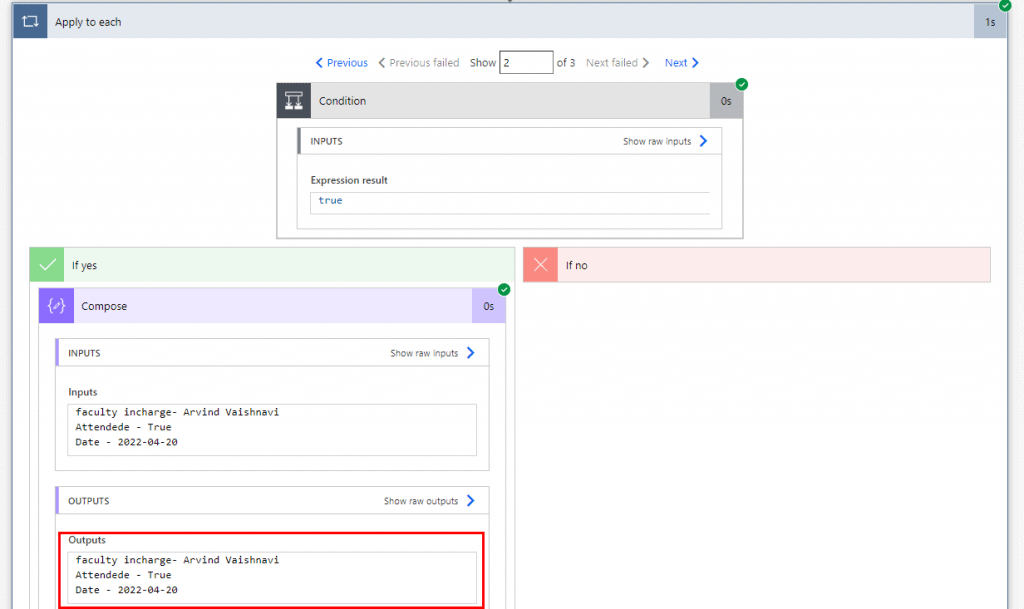Click the Compose action icon
Viewport: 1024px width, 609px height.
56,305
